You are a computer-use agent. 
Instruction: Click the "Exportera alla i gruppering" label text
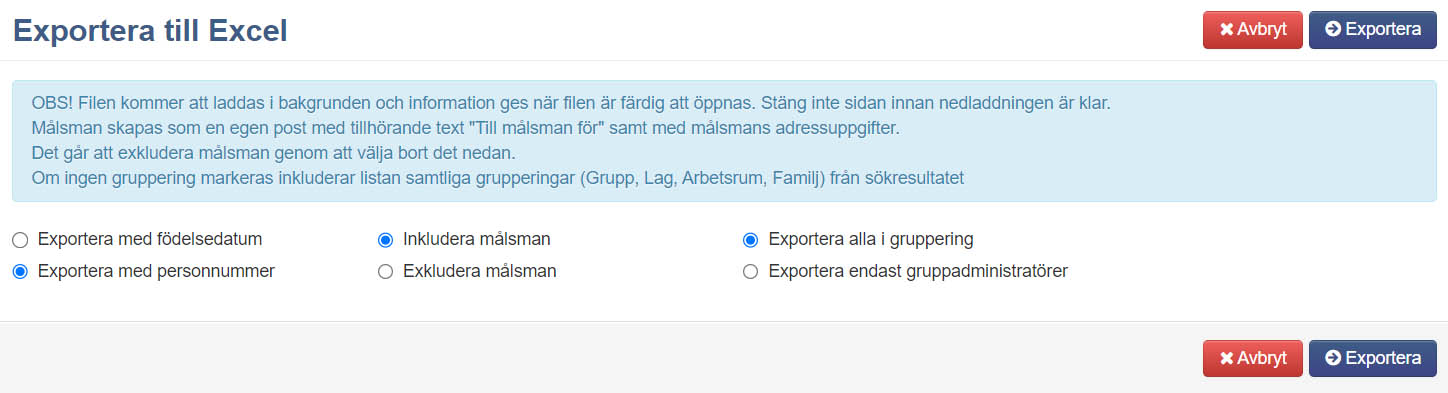[x=871, y=240]
